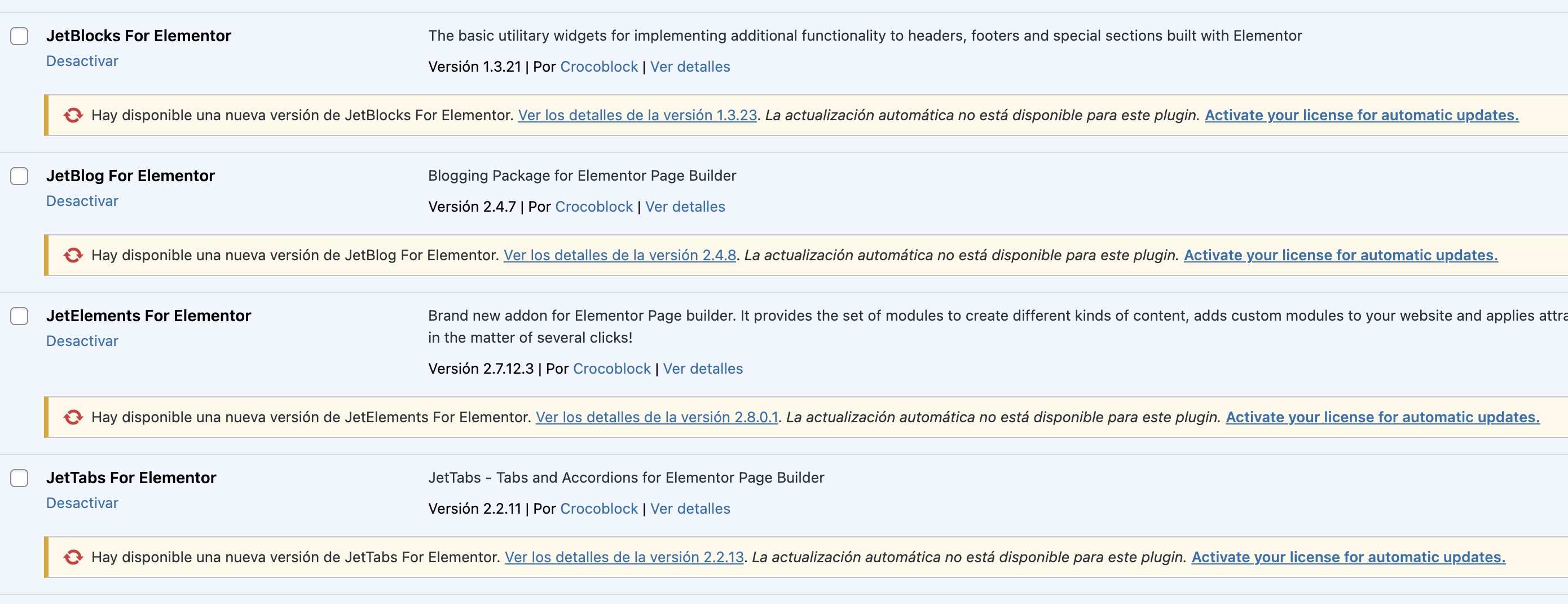This screenshot has width=1568, height=604.
Task: Select the JetBlog For Elementor checkbox
Action: tap(20, 176)
